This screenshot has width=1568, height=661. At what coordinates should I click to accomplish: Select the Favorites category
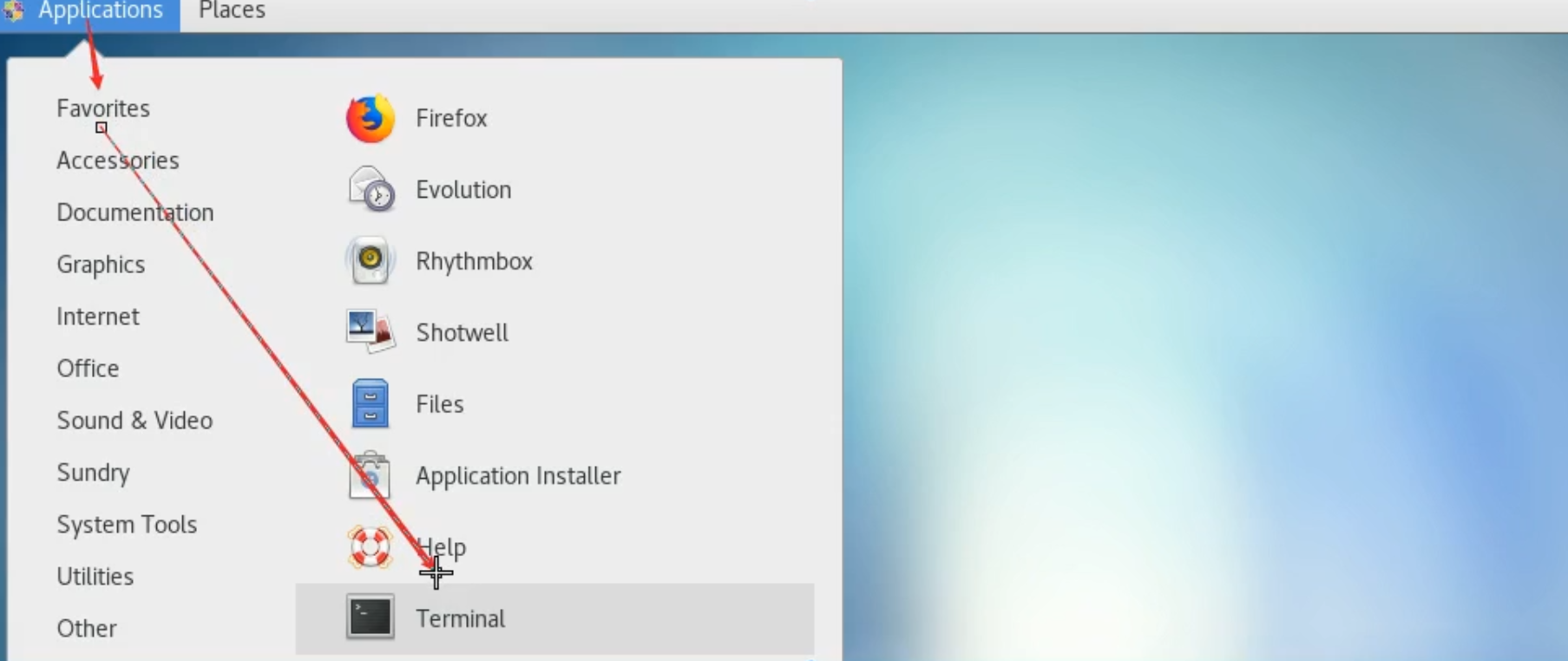click(x=103, y=108)
